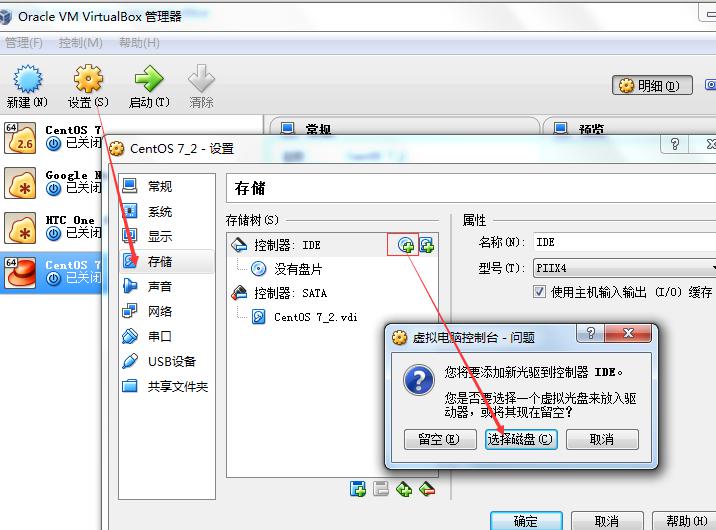Toggle 使用主机输入输出 (I/O) 缓存 checkbox
716x530 pixels.
(539, 292)
